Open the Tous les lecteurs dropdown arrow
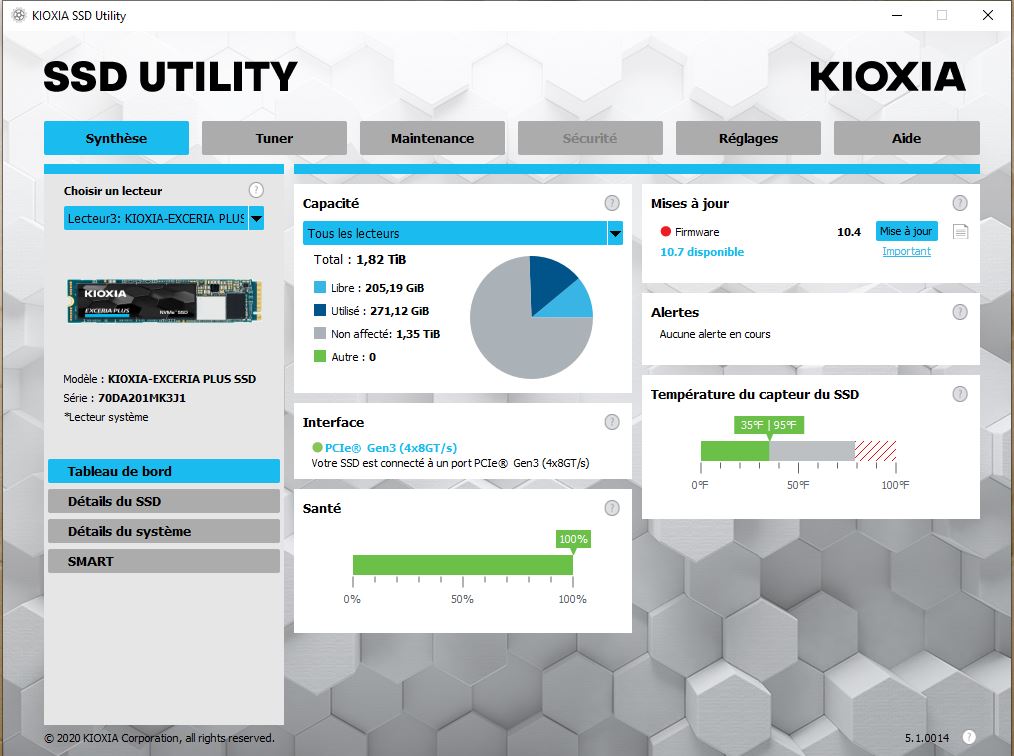The image size is (1014, 756). coord(615,233)
